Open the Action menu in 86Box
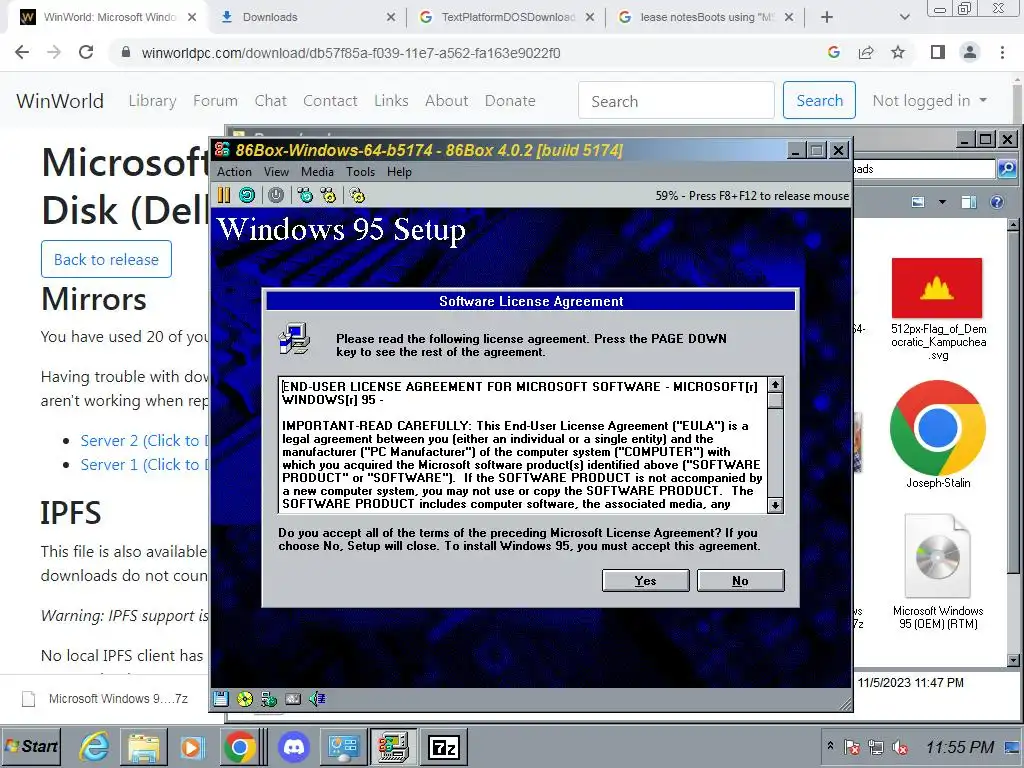1024x768 pixels. (234, 172)
